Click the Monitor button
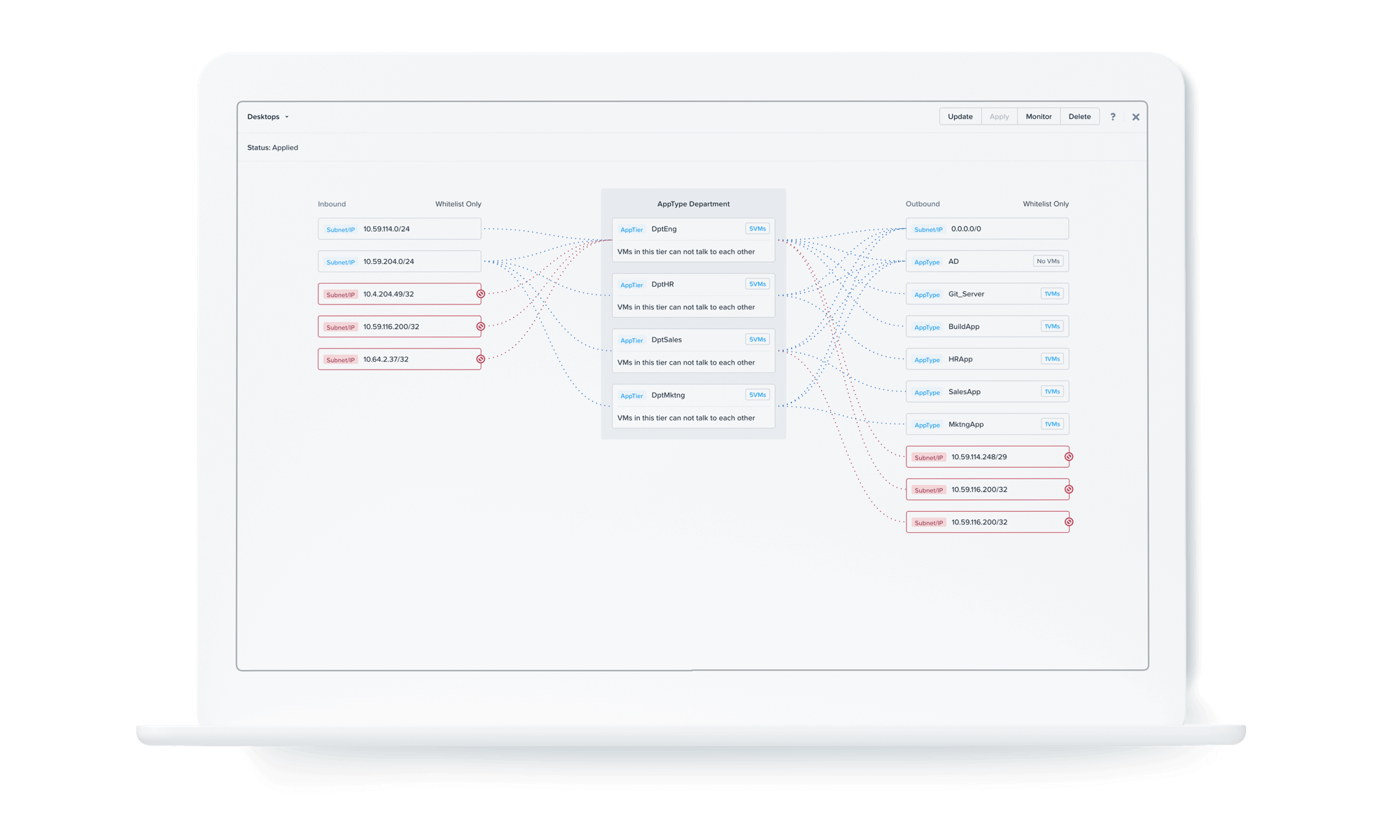The height and width of the screenshot is (840, 1400). pos(1038,116)
